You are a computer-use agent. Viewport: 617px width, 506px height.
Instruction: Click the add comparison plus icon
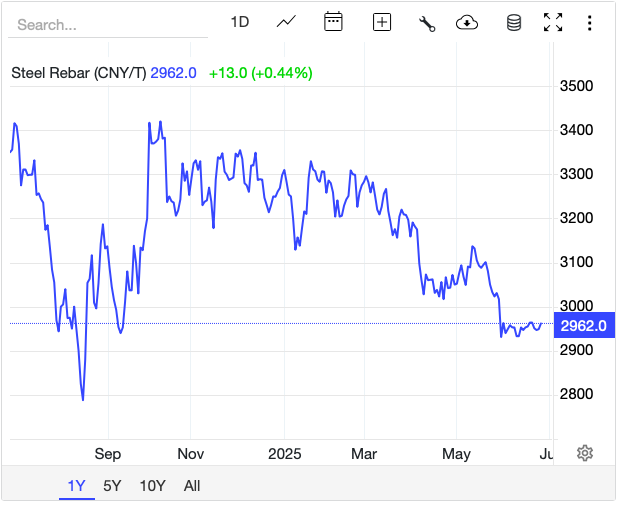(381, 22)
